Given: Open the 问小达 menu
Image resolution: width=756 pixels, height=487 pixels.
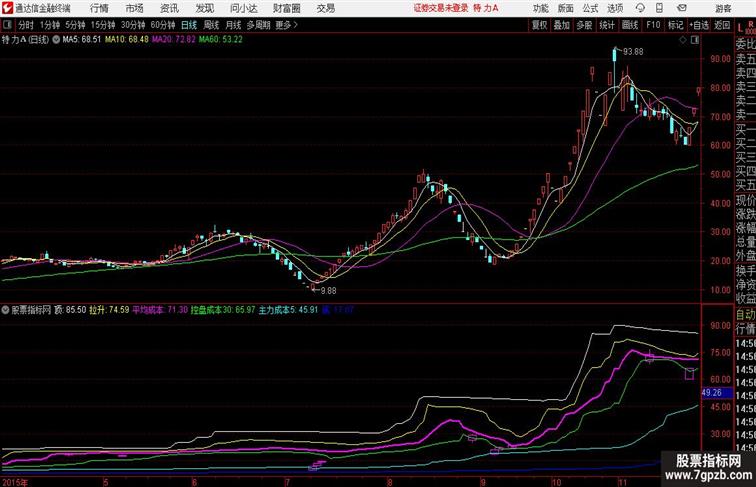Looking at the screenshot, I should [243, 8].
